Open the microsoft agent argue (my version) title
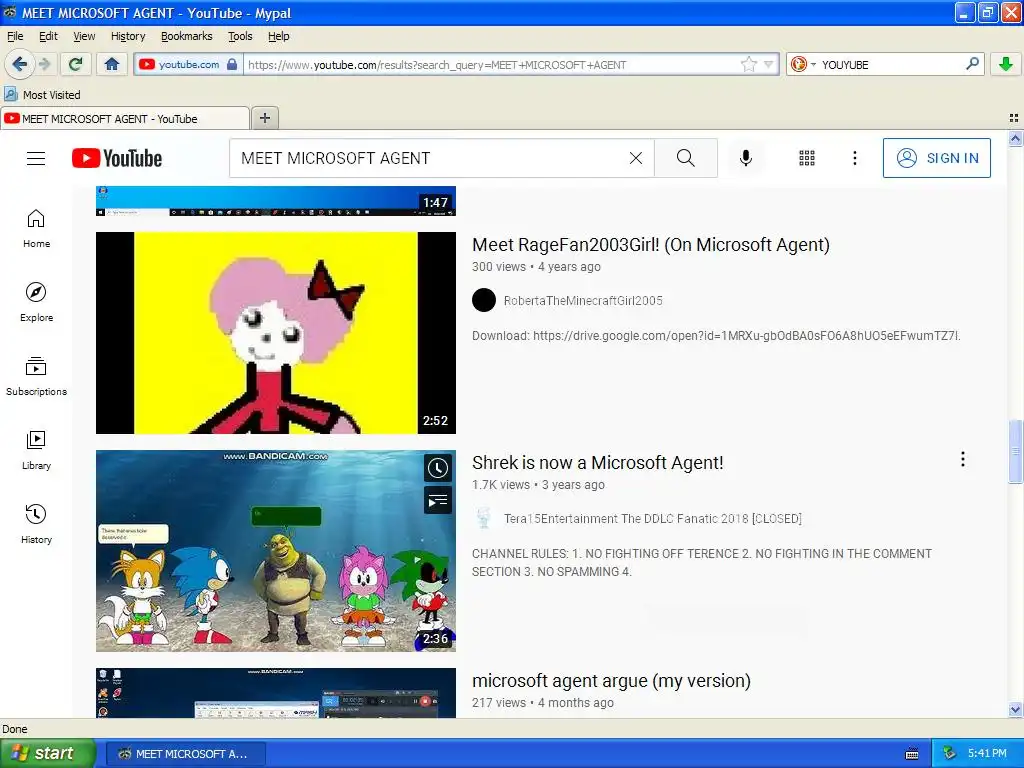1024x768 pixels. coord(611,681)
